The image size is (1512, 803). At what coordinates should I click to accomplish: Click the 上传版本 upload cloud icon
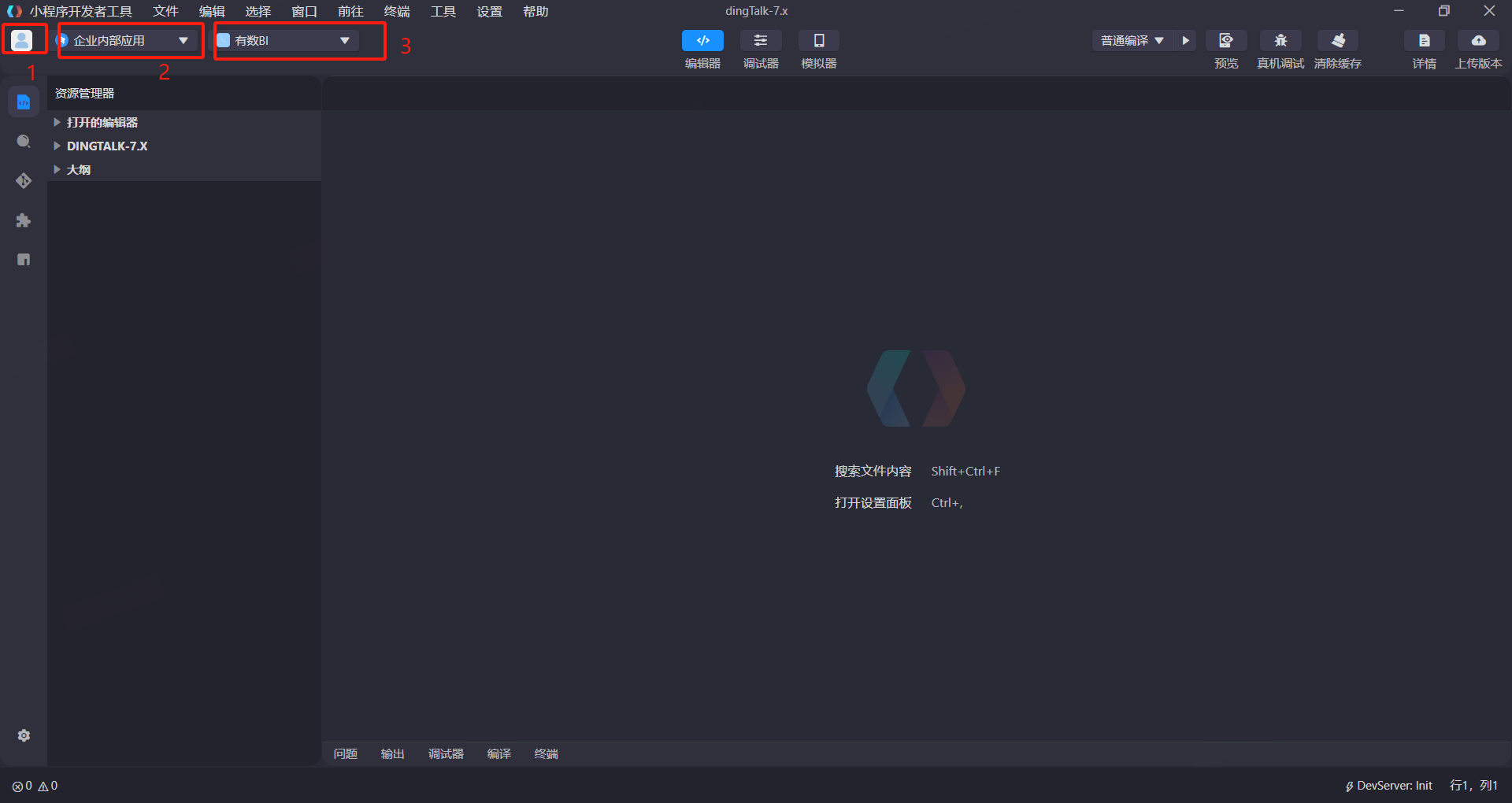pos(1478,41)
